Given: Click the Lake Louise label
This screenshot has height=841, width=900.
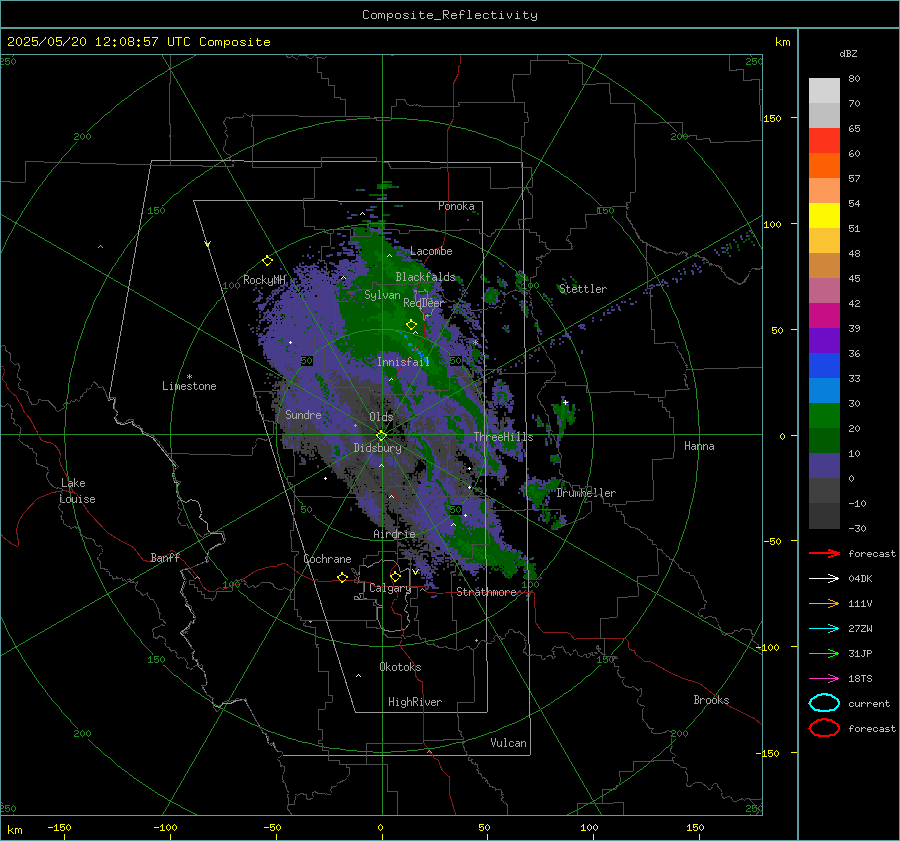Looking at the screenshot, I should click(77, 491).
